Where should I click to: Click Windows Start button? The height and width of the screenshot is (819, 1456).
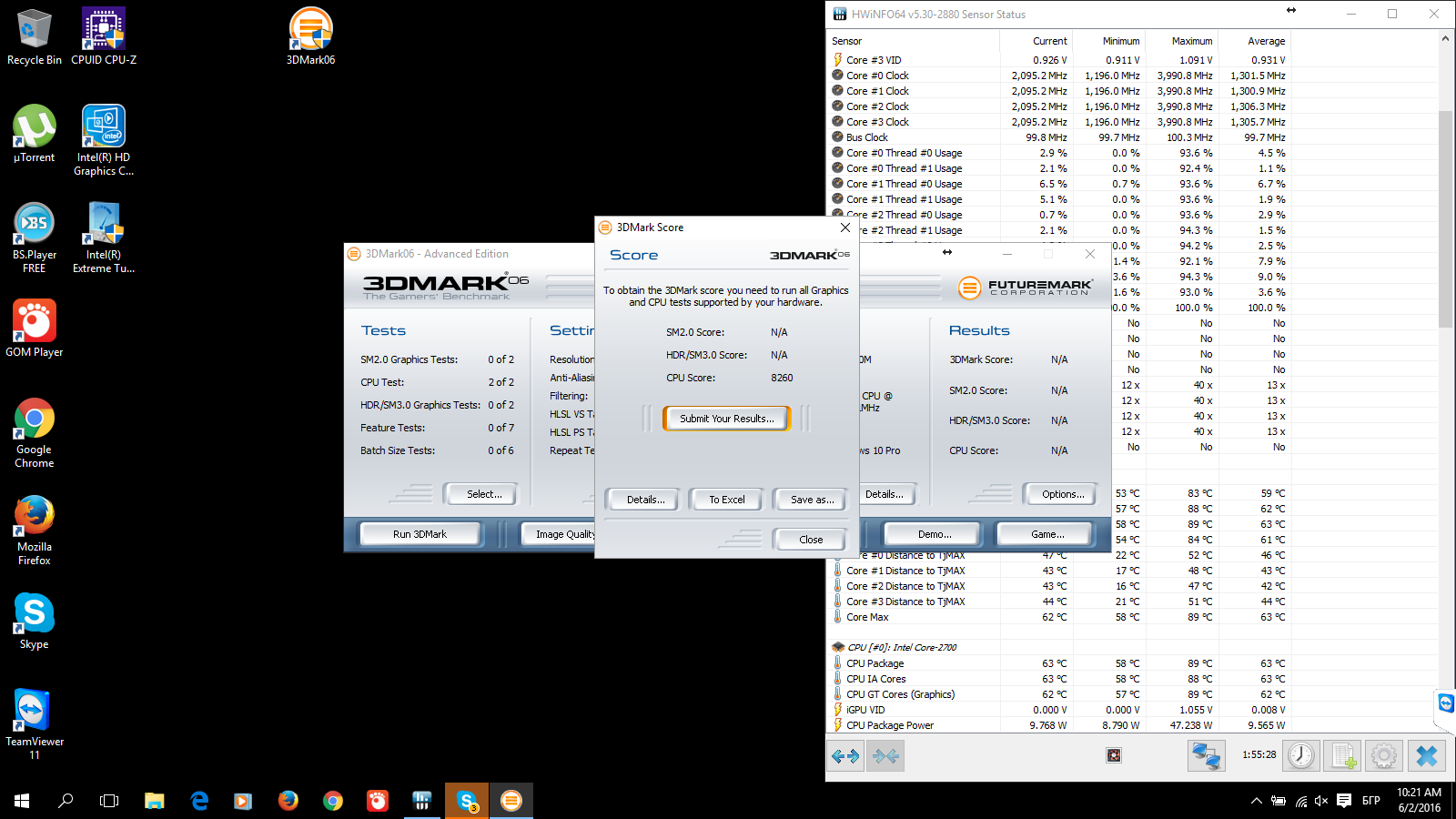tap(22, 801)
